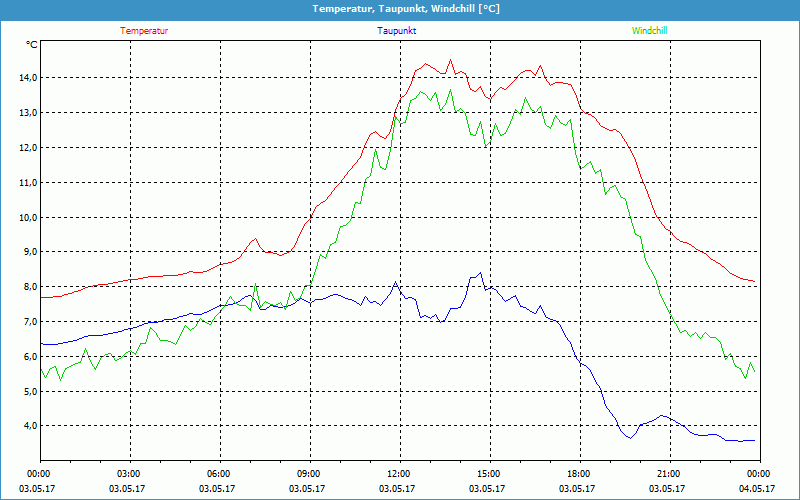Viewport: 800px width, 500px height.
Task: Click the 12:00 time axis label
Action: tap(400, 474)
